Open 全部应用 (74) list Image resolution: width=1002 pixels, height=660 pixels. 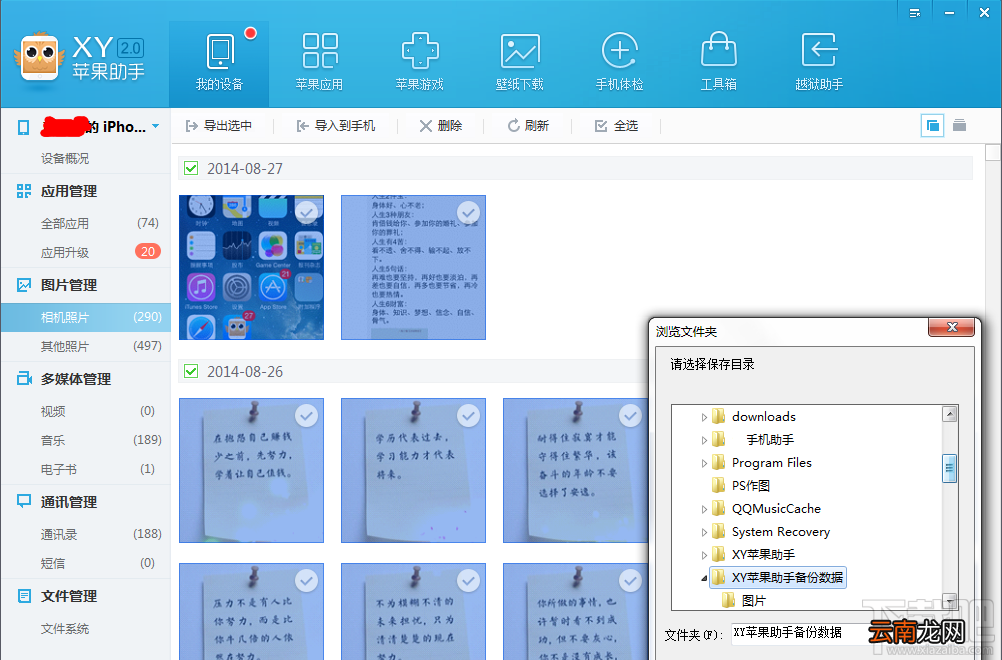[86, 224]
